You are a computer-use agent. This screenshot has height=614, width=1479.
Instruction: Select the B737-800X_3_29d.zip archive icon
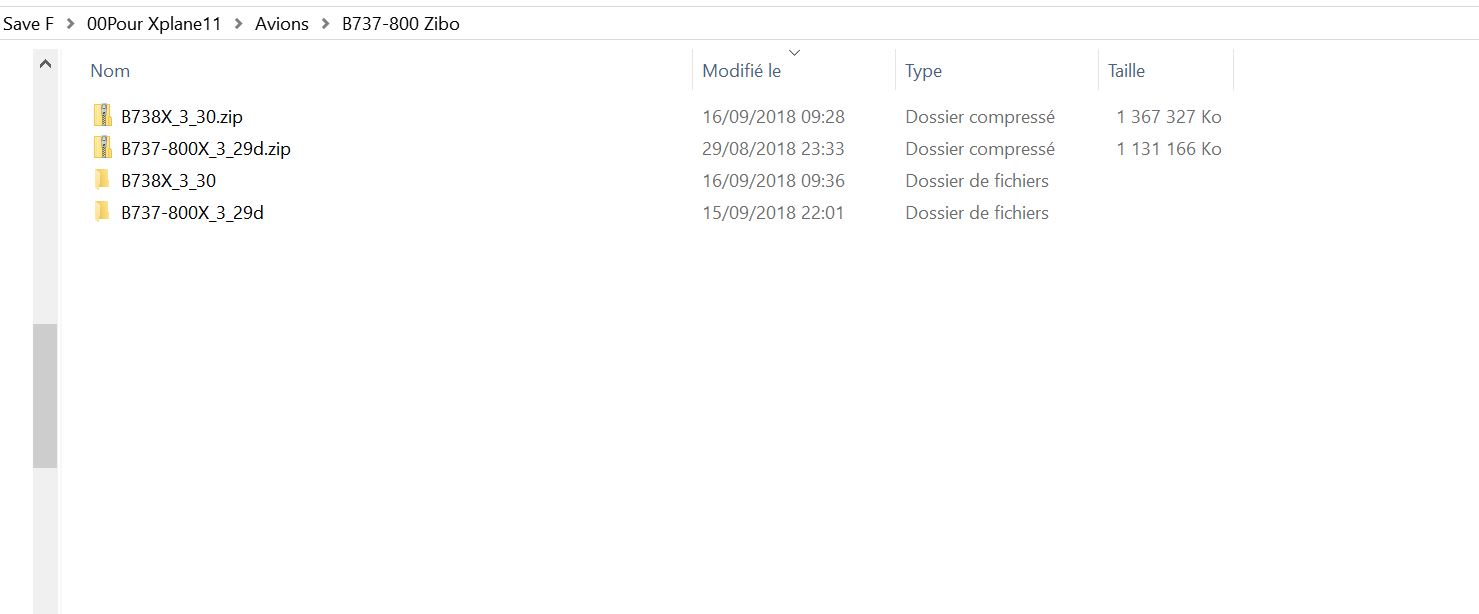coord(102,148)
